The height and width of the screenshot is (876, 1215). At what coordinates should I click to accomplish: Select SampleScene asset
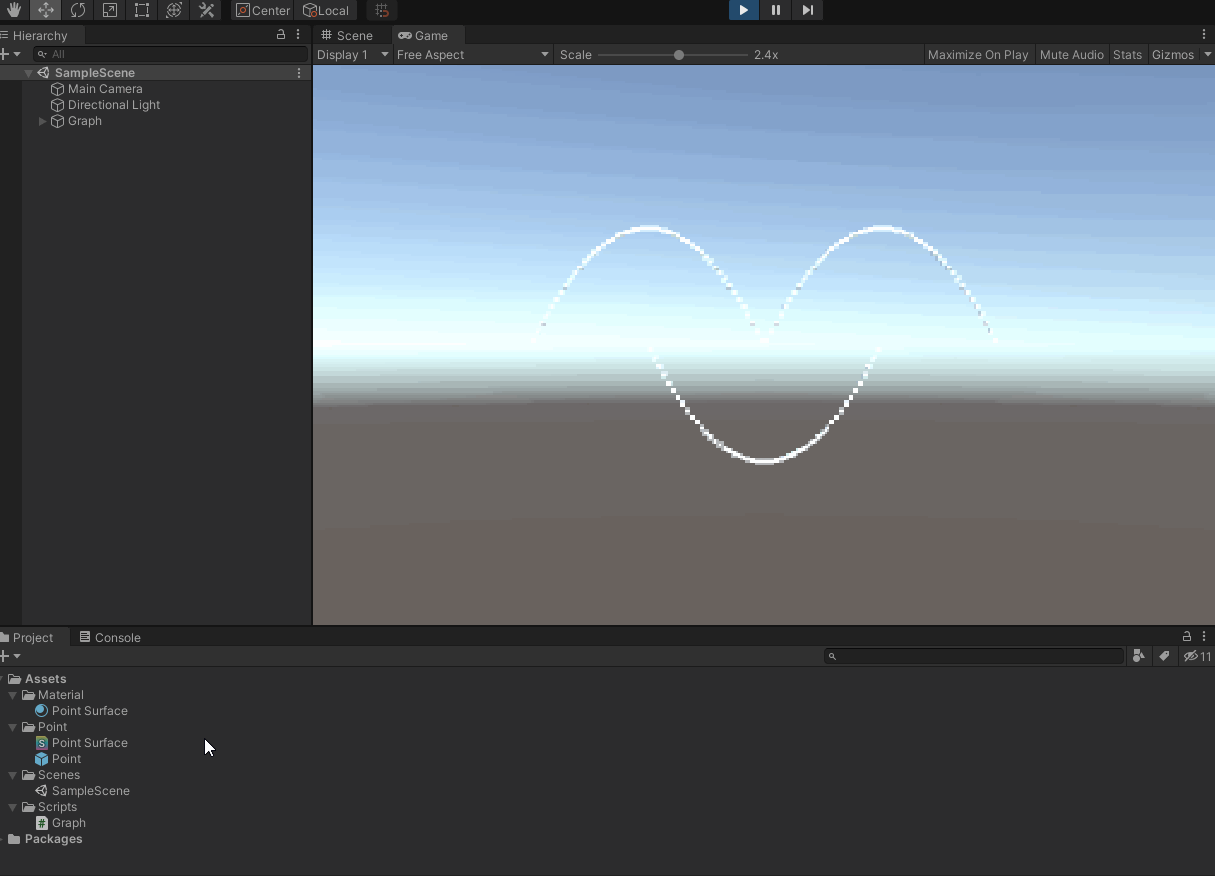click(x=82, y=791)
